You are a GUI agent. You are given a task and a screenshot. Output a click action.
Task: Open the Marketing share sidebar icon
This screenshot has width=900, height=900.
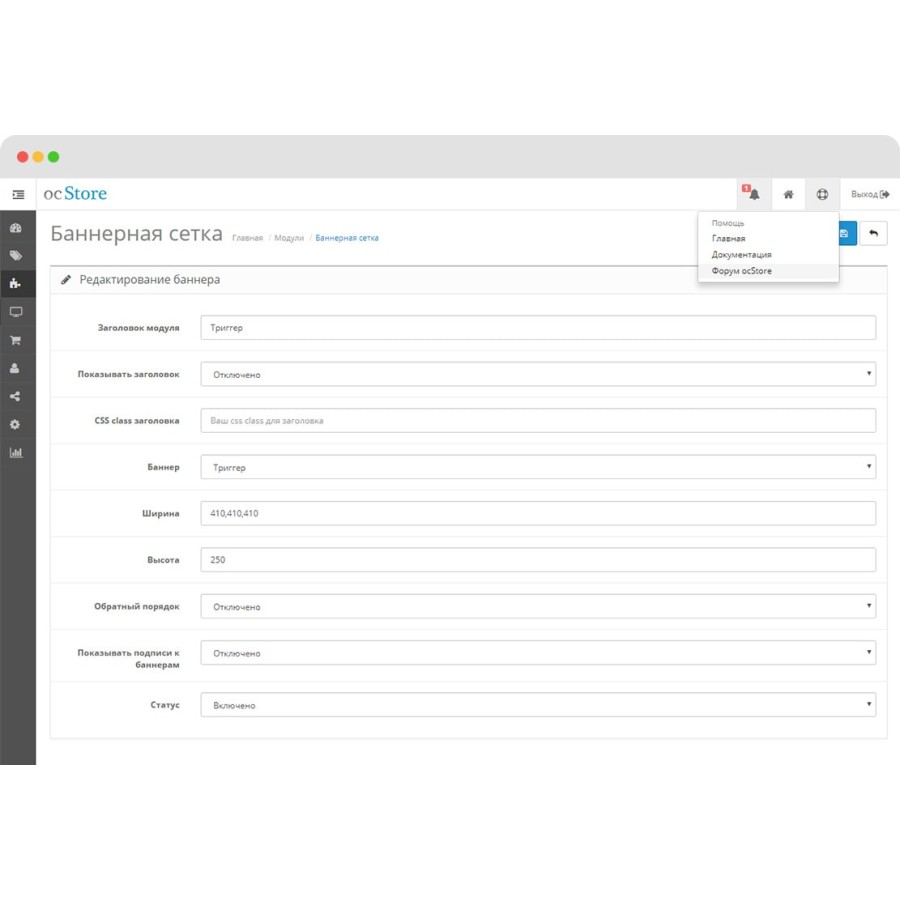(x=15, y=396)
